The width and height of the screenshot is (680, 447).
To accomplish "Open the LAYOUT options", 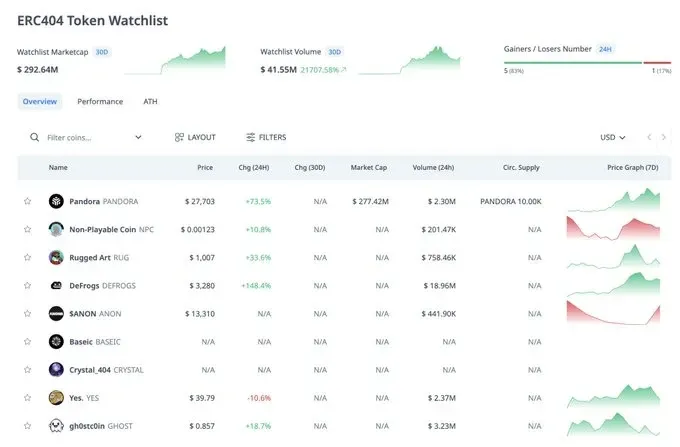I will (194, 137).
